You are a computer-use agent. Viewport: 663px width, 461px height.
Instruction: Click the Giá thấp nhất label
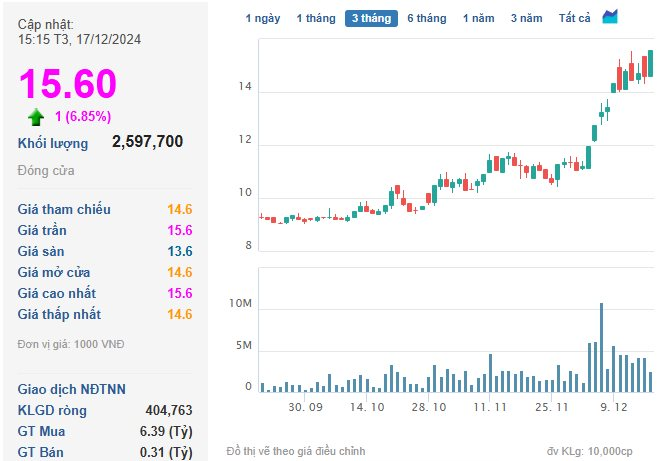(59, 314)
